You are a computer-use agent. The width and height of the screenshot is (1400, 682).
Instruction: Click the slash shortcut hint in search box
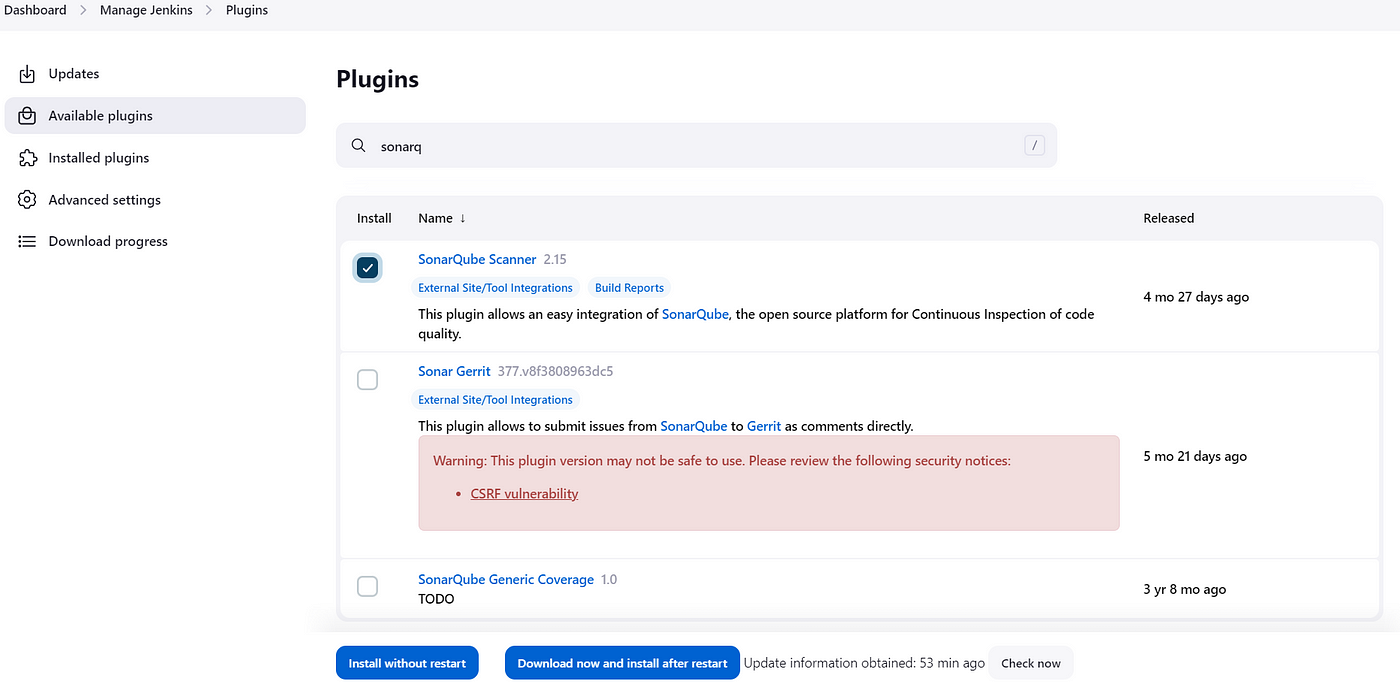tap(1034, 146)
